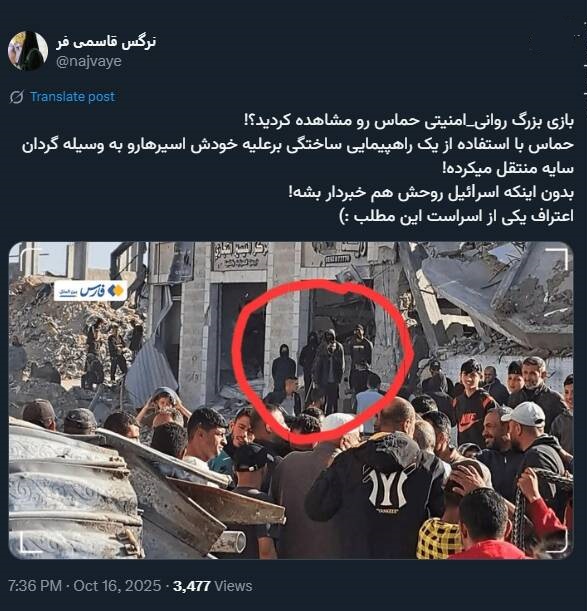Image resolution: width=587 pixels, height=611 pixels.
Task: Click the first line of the tweet text
Action: click(x=408, y=121)
